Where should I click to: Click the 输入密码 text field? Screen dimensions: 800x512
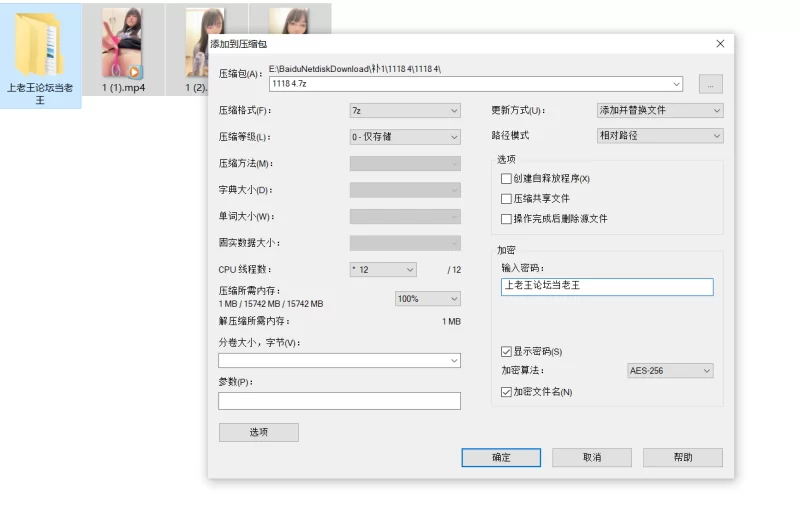point(607,287)
